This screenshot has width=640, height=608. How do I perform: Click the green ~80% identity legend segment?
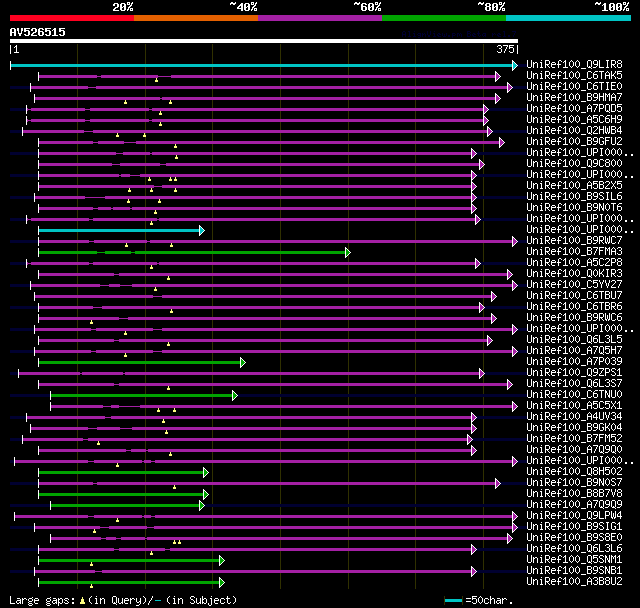[x=444, y=18]
